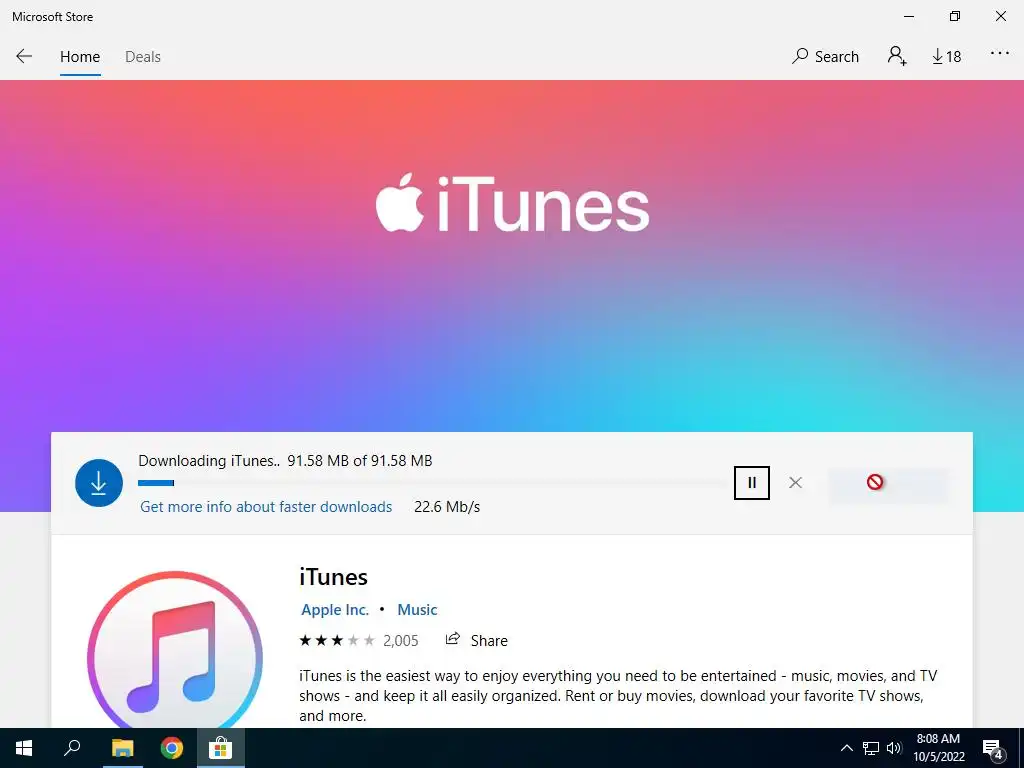Screen dimensions: 1024x768
Task: Click the 2,005 ratings count
Action: (400, 641)
